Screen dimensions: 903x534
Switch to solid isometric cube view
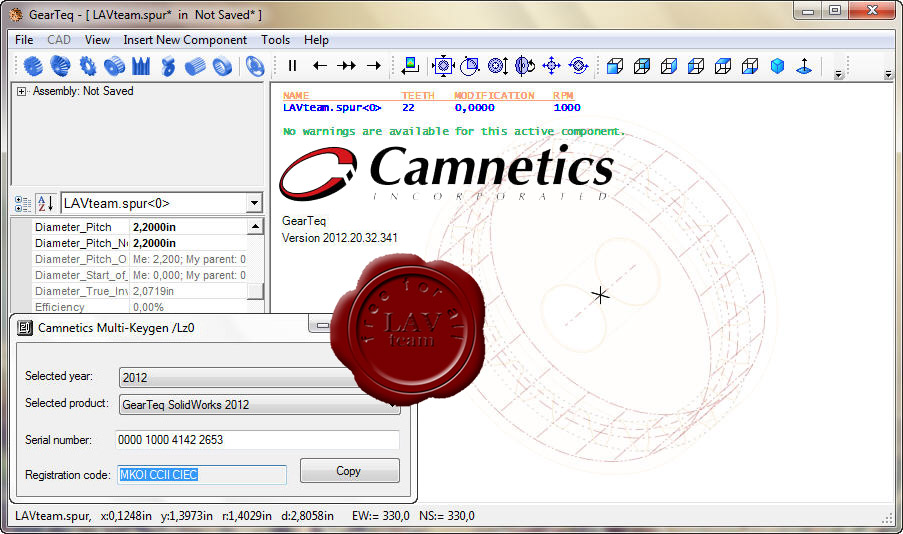tap(777, 66)
